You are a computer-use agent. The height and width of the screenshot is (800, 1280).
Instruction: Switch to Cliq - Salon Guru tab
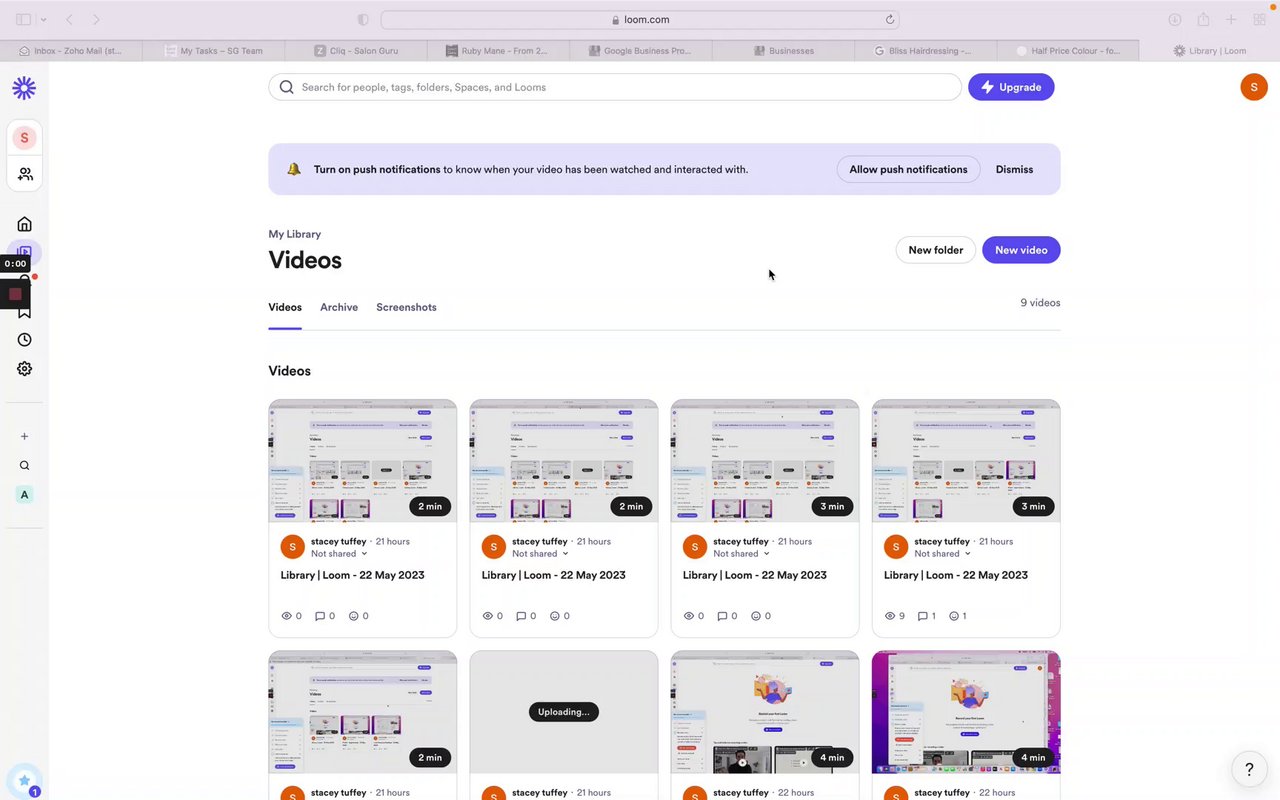tap(356, 51)
